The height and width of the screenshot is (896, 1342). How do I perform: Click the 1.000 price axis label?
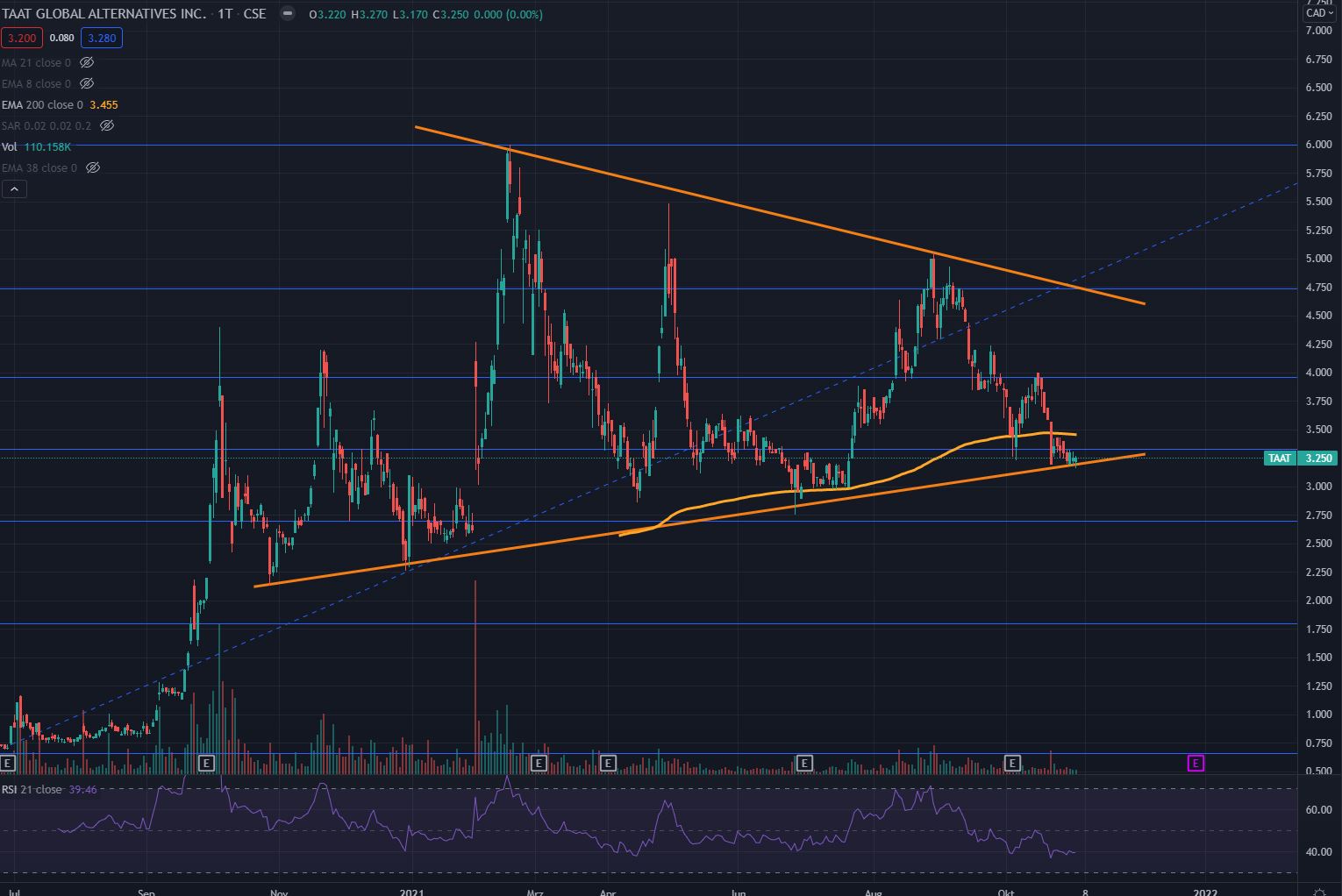point(1318,715)
